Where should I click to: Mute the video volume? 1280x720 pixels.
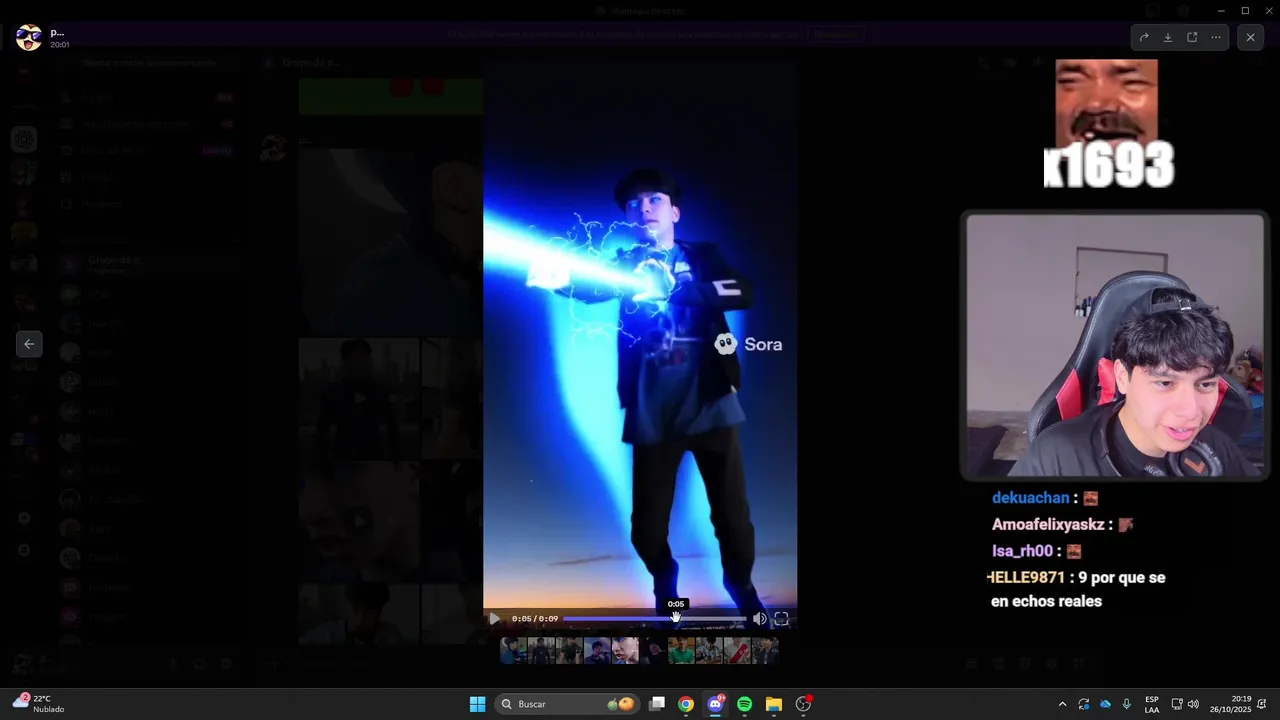pyautogui.click(x=759, y=619)
